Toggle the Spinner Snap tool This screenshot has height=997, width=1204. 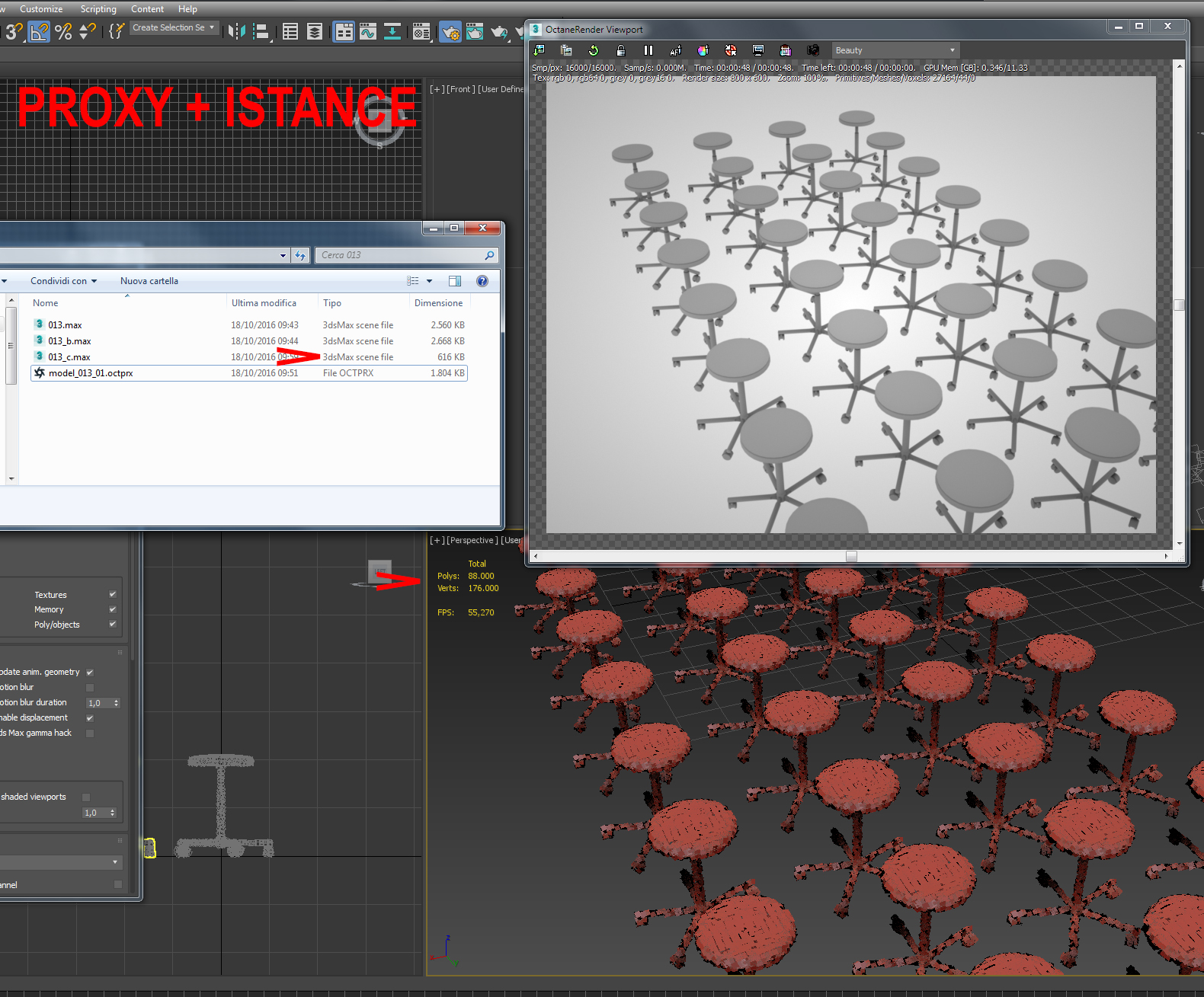click(x=88, y=31)
